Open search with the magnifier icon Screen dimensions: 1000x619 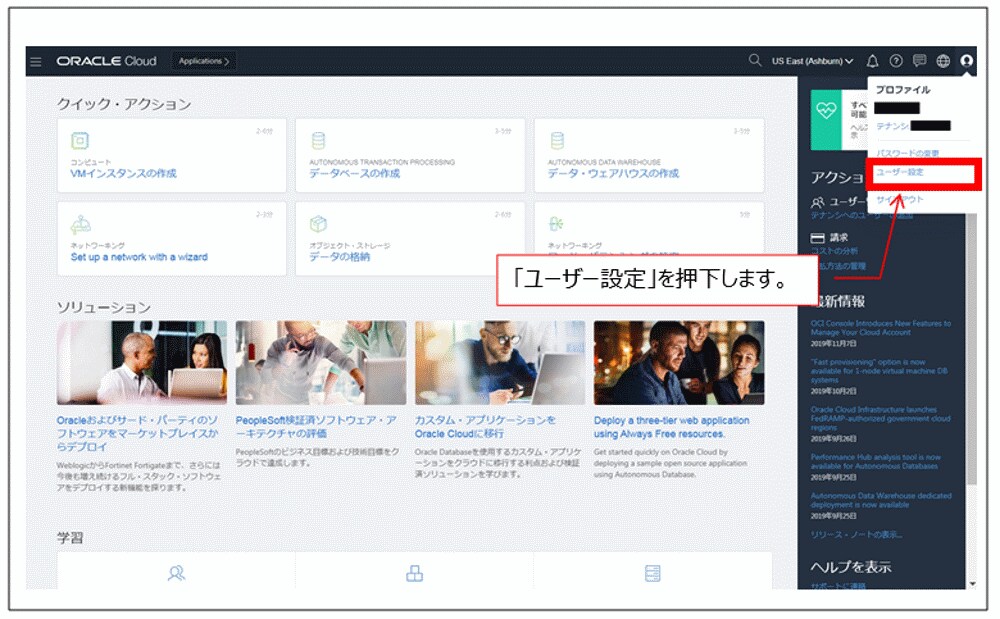tap(754, 60)
